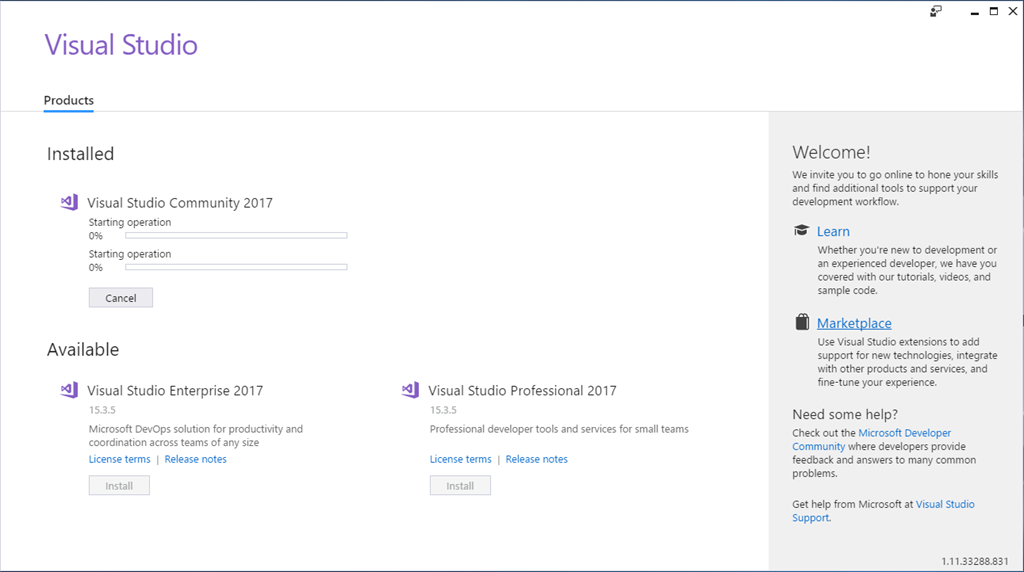Open the Learn link
The width and height of the screenshot is (1024, 572).
pyautogui.click(x=833, y=231)
